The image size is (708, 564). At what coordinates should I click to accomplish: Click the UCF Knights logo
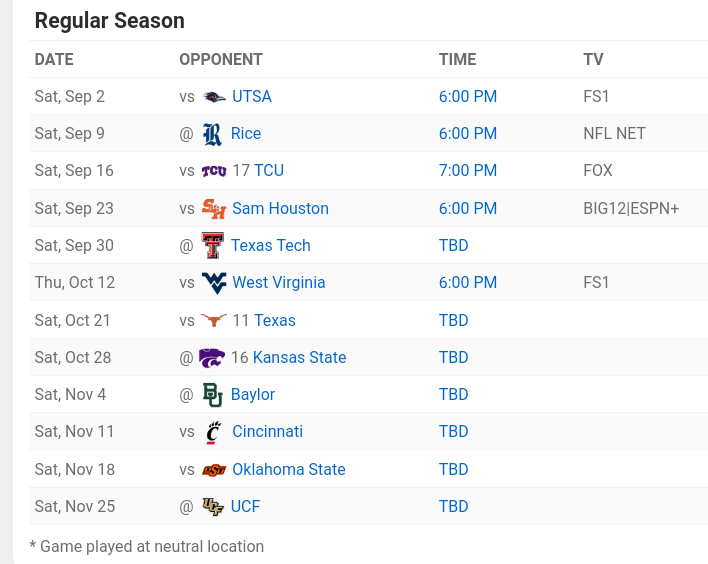click(x=212, y=507)
